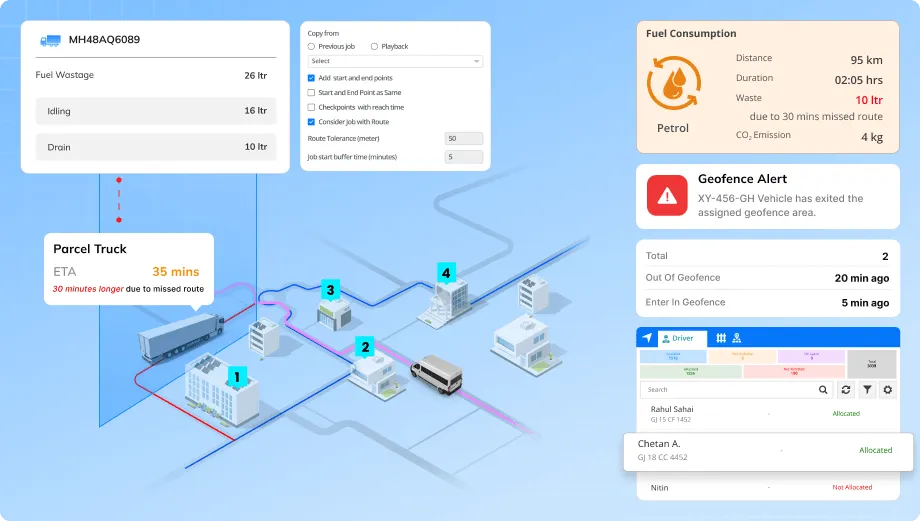Refresh the driver list
The image size is (920, 521).
point(846,390)
